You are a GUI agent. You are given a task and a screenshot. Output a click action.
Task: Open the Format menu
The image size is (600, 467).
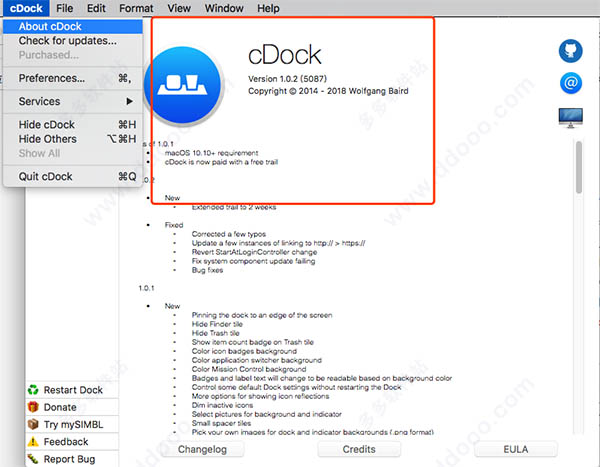coord(136,8)
